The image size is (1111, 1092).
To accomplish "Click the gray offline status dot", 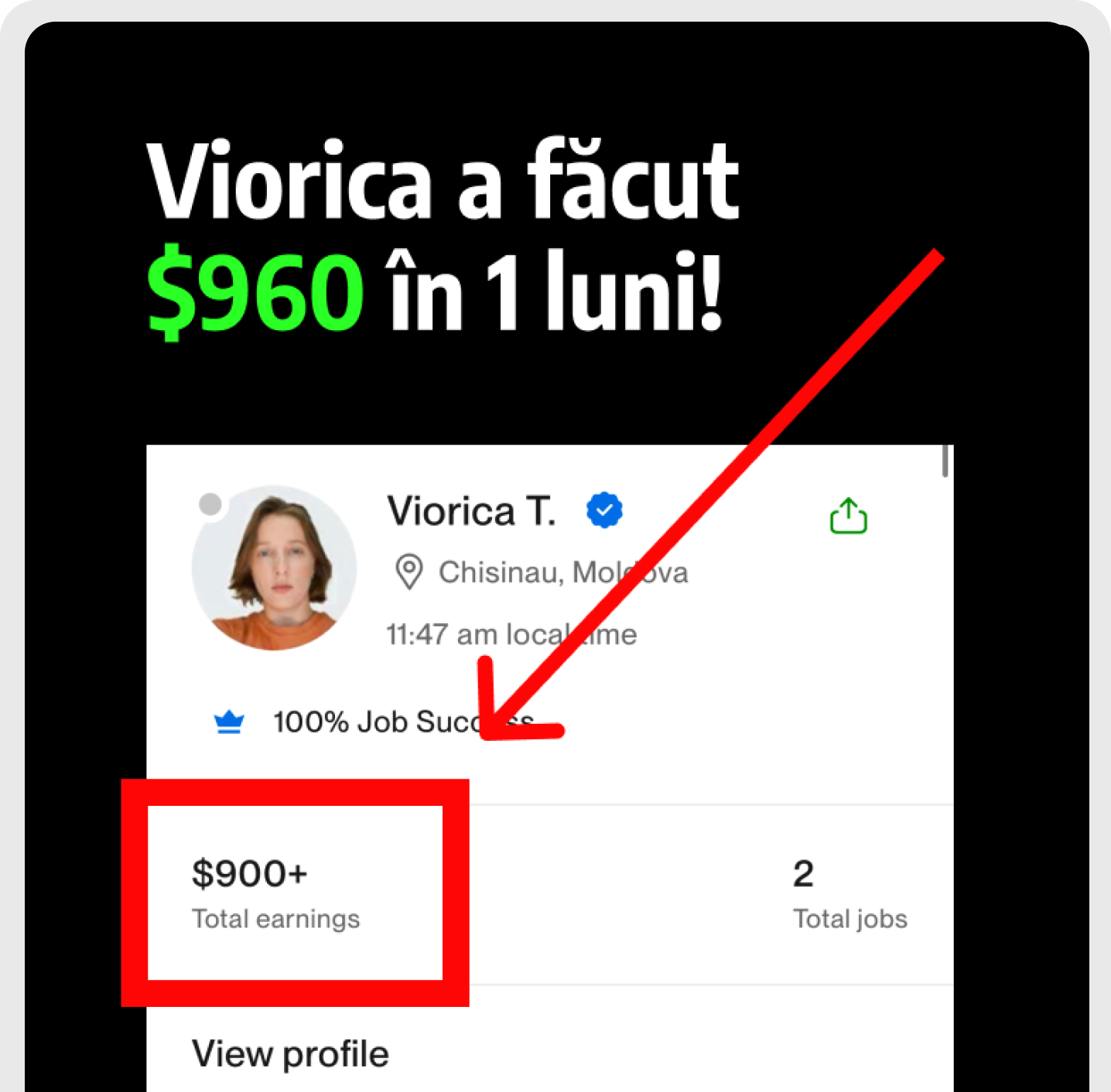I will click(x=210, y=504).
